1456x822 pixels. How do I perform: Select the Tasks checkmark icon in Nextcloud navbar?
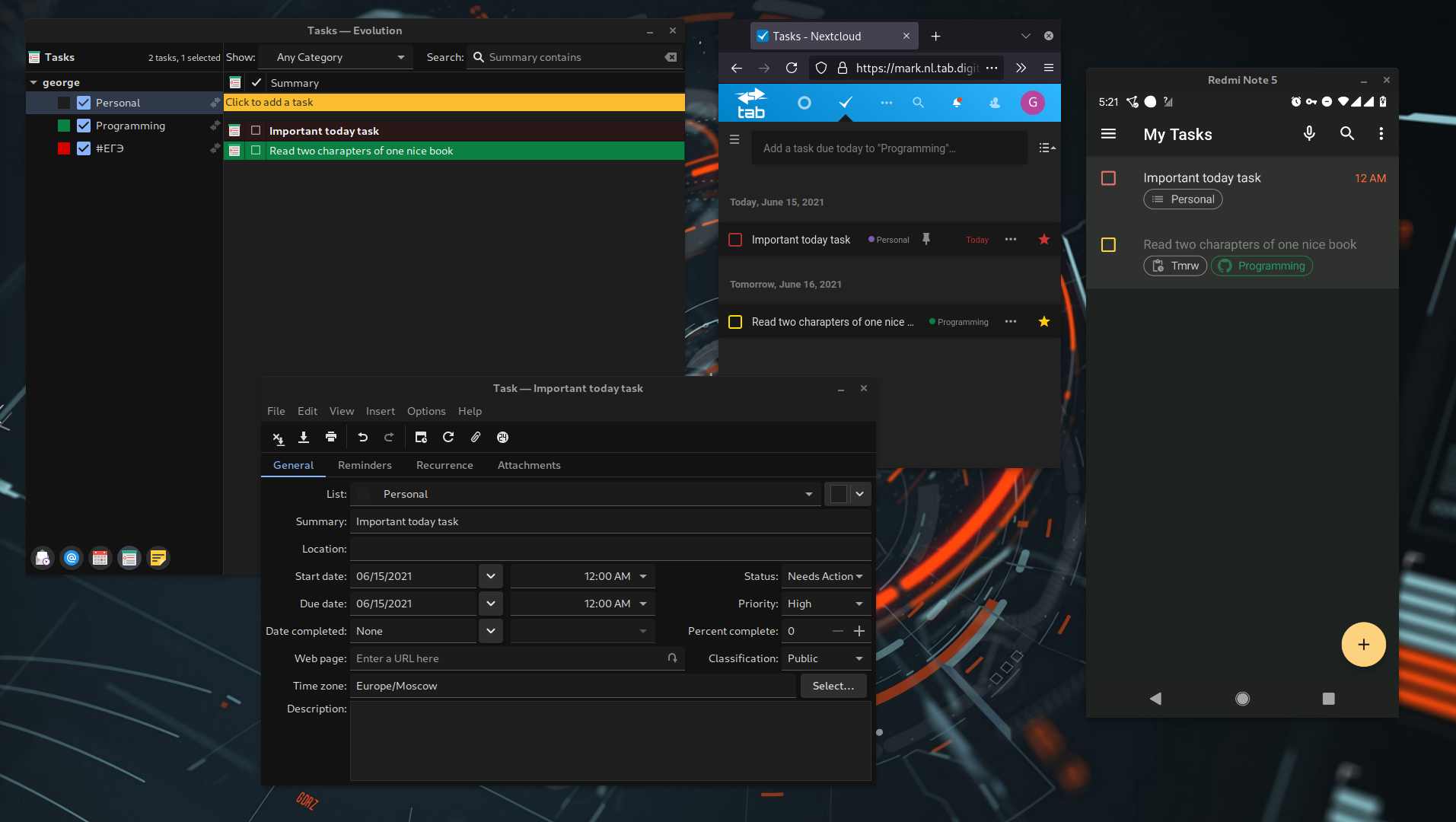click(846, 102)
